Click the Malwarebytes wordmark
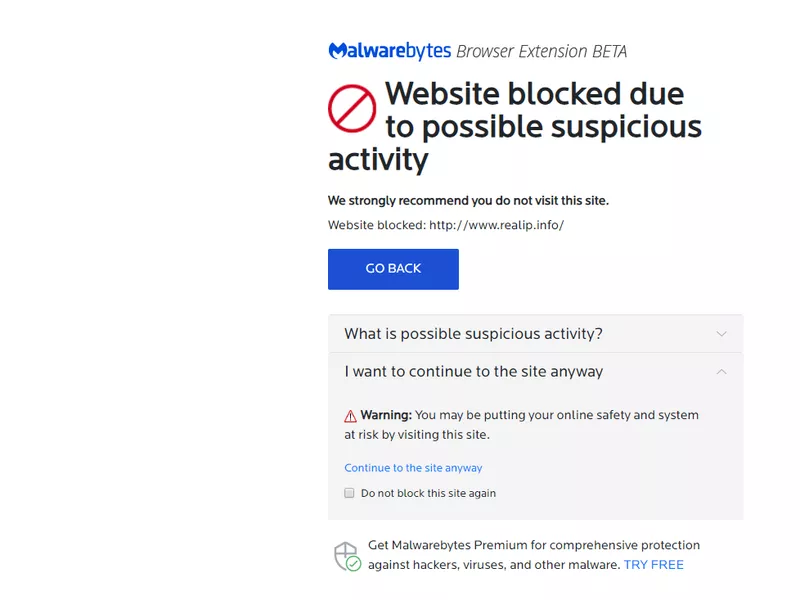Image resolution: width=800 pixels, height=600 pixels. tap(388, 50)
